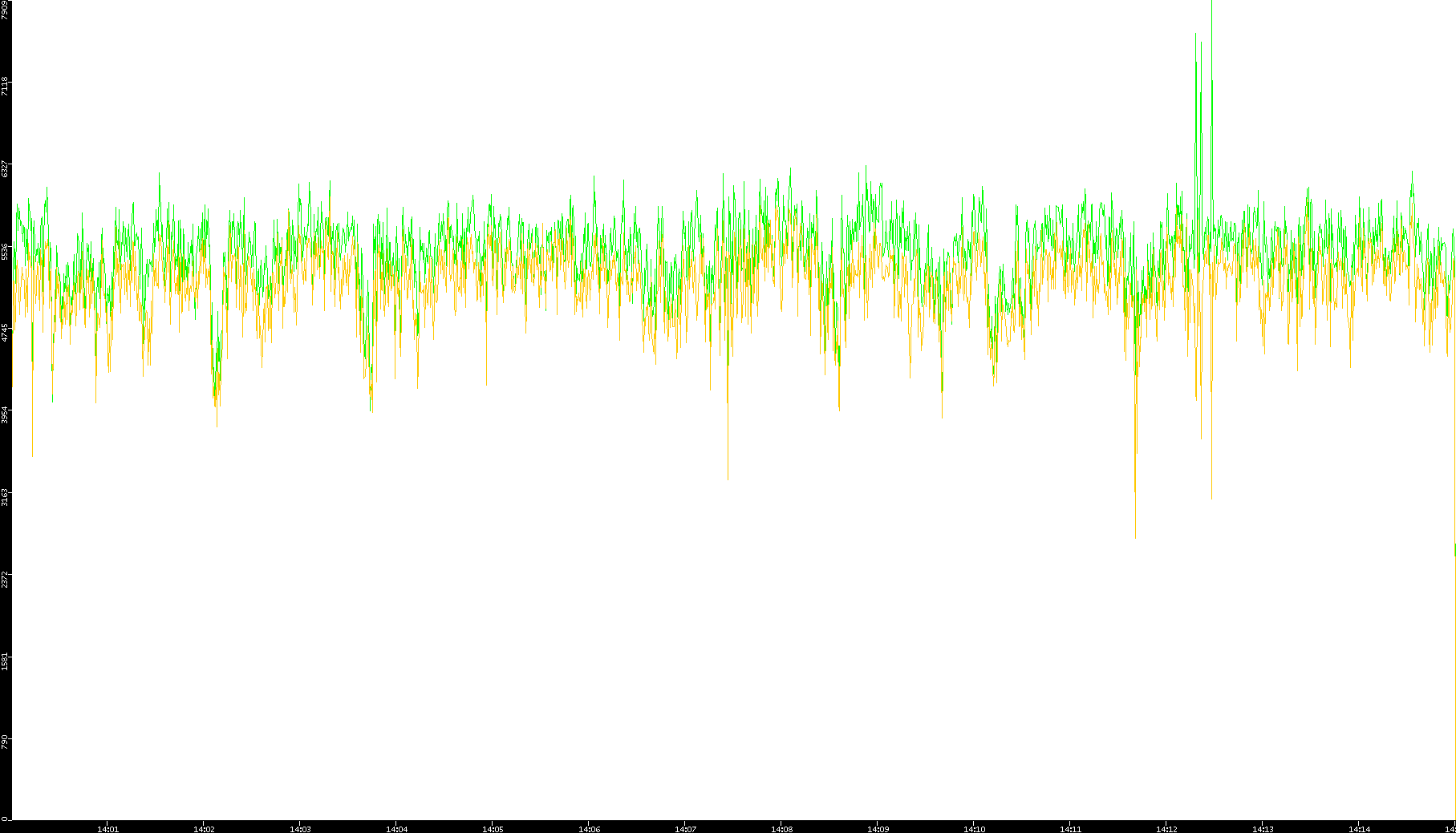Click the 14:12 time axis label

(x=1166, y=828)
